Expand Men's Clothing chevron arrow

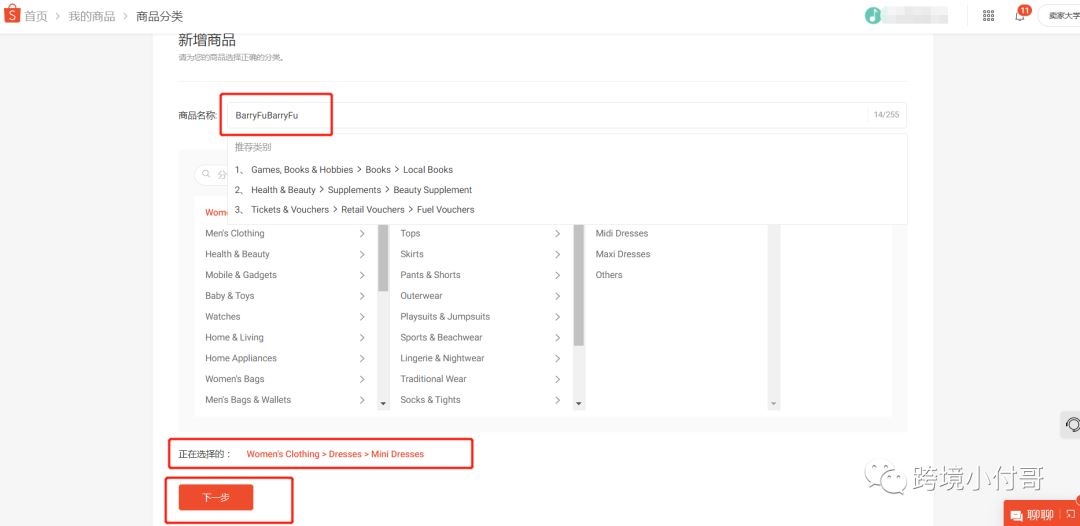[x=362, y=233]
